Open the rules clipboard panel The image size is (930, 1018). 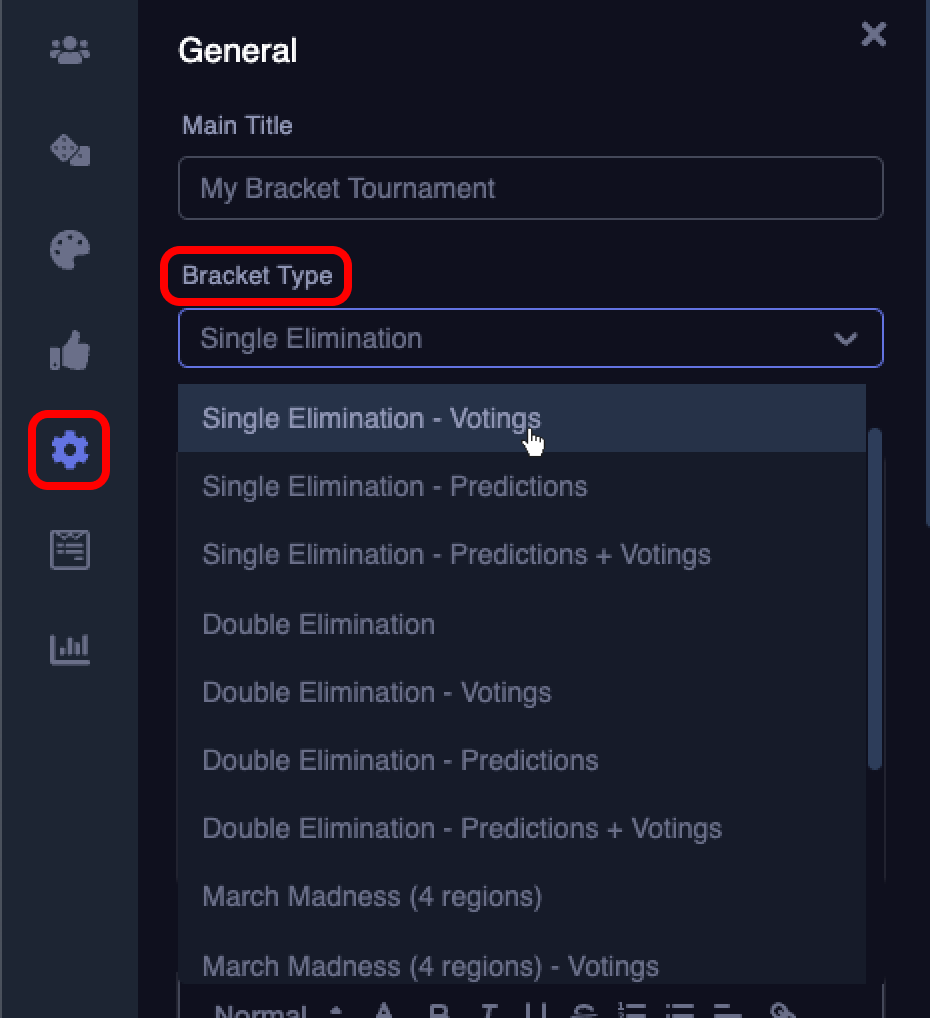pyautogui.click(x=69, y=549)
